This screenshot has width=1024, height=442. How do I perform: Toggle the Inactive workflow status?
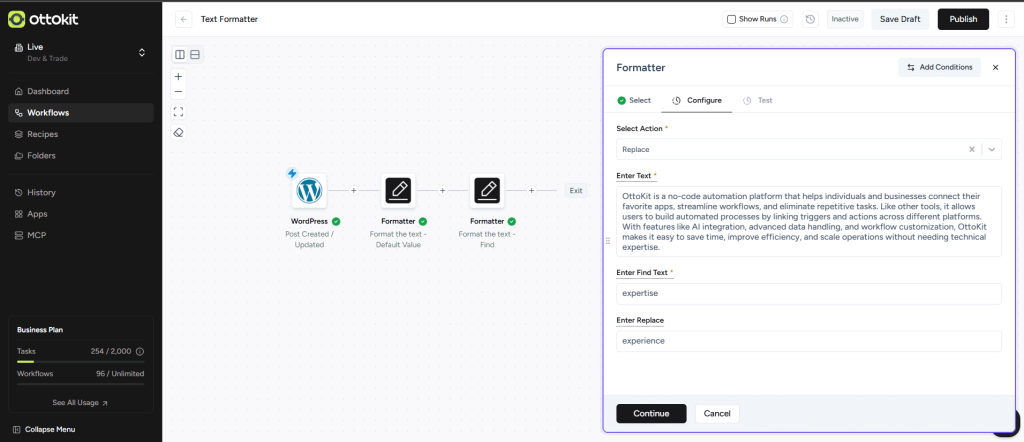[x=845, y=19]
